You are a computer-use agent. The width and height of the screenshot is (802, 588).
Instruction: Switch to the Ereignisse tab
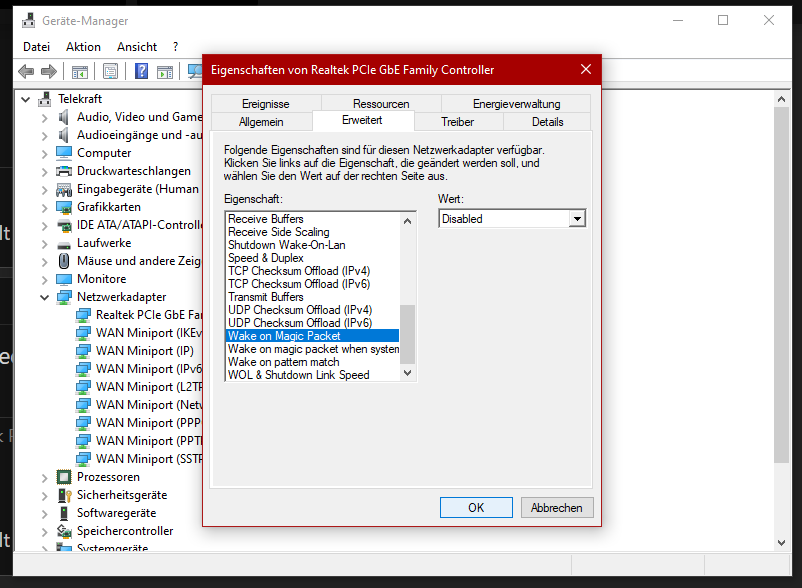(x=265, y=104)
